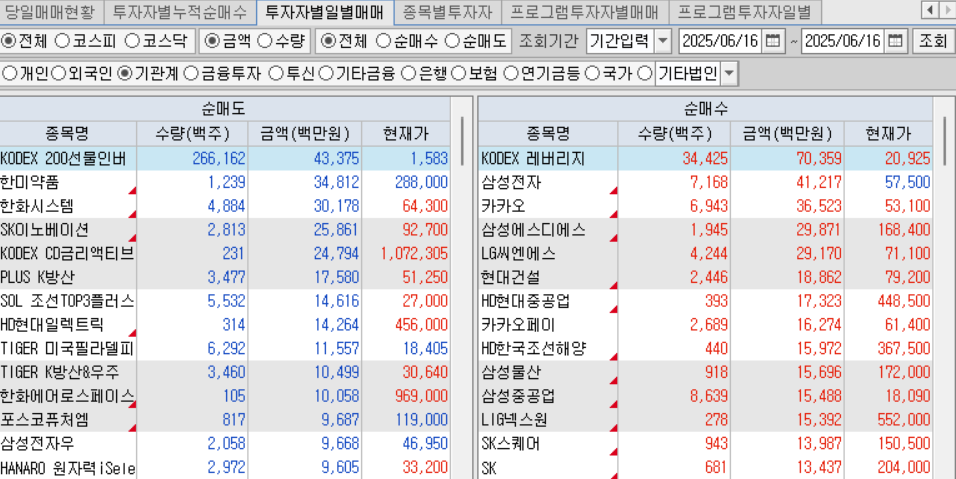Sort 순매도 table by 종목명 header

(68, 133)
